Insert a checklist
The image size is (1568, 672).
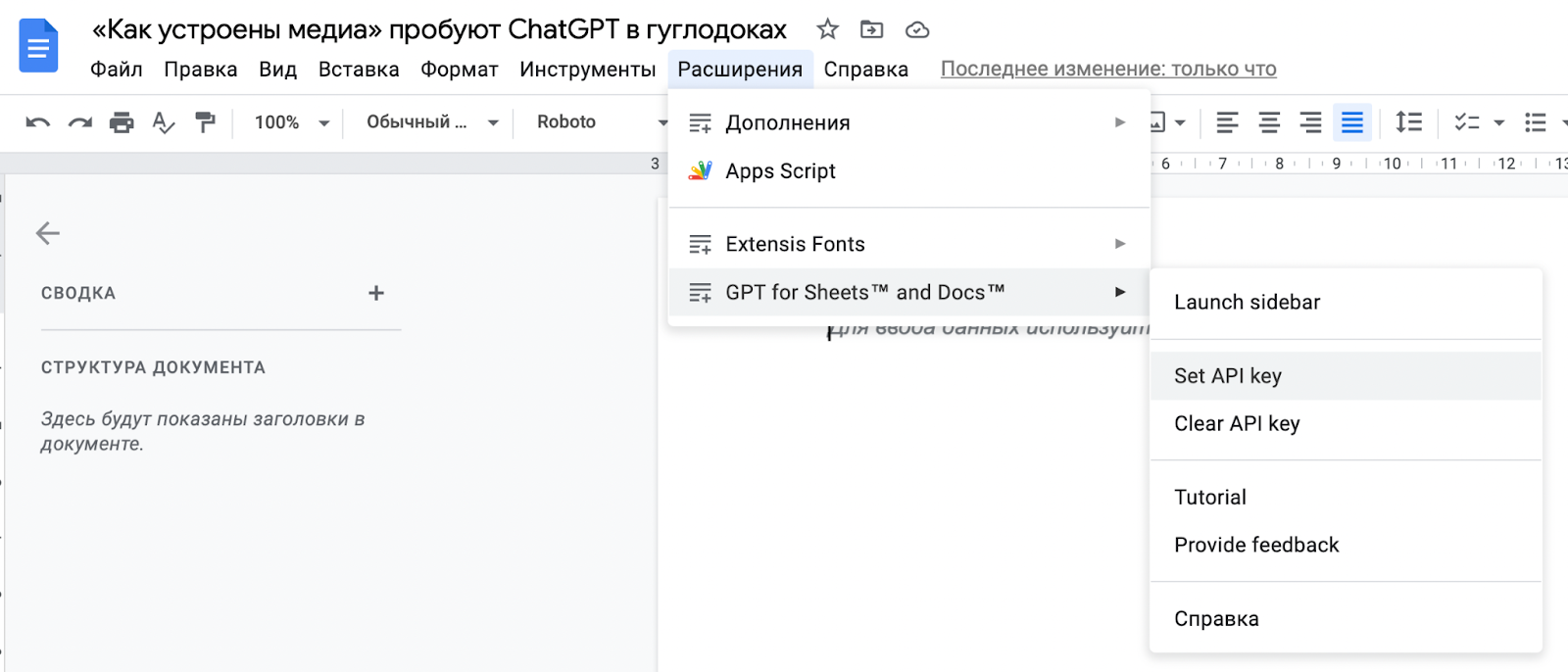point(1467,122)
